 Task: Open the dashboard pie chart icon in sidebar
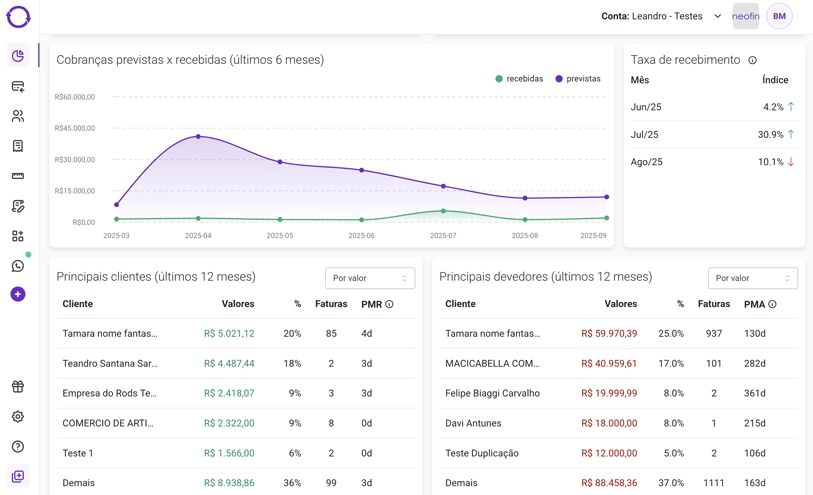tap(18, 56)
